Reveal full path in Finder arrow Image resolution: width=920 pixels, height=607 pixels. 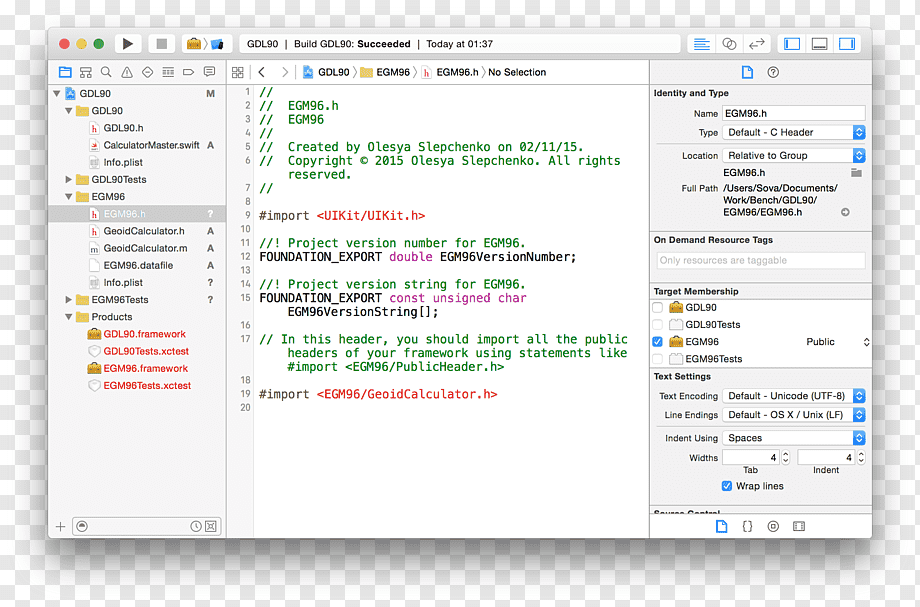[x=845, y=212]
